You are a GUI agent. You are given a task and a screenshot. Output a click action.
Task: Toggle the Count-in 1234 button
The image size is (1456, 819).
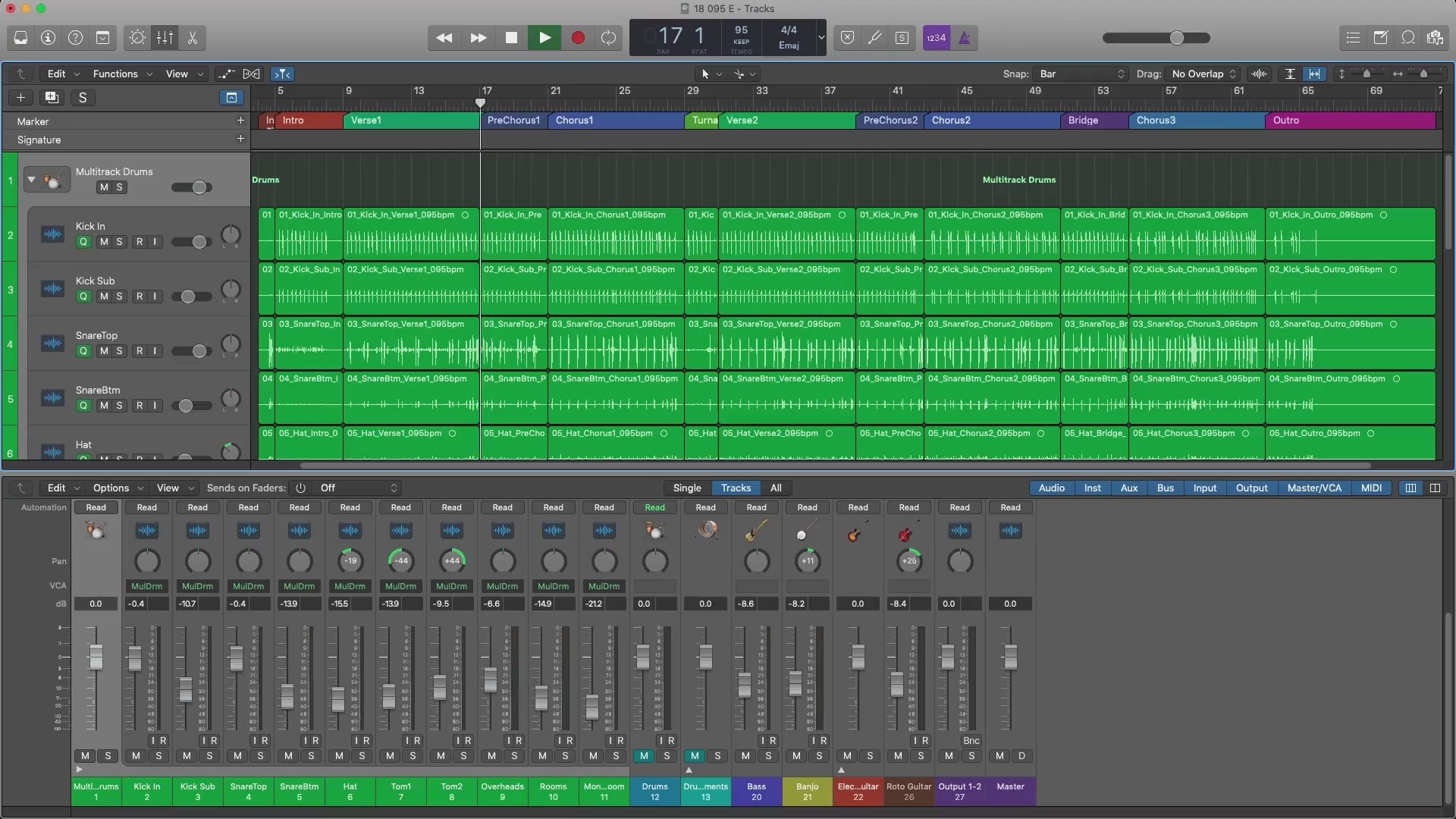click(x=937, y=37)
